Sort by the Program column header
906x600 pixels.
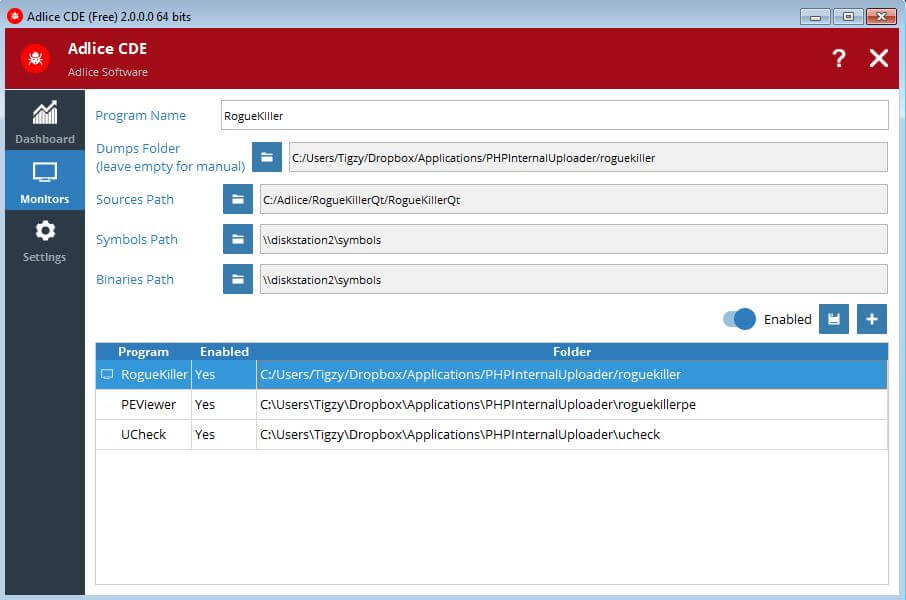143,352
